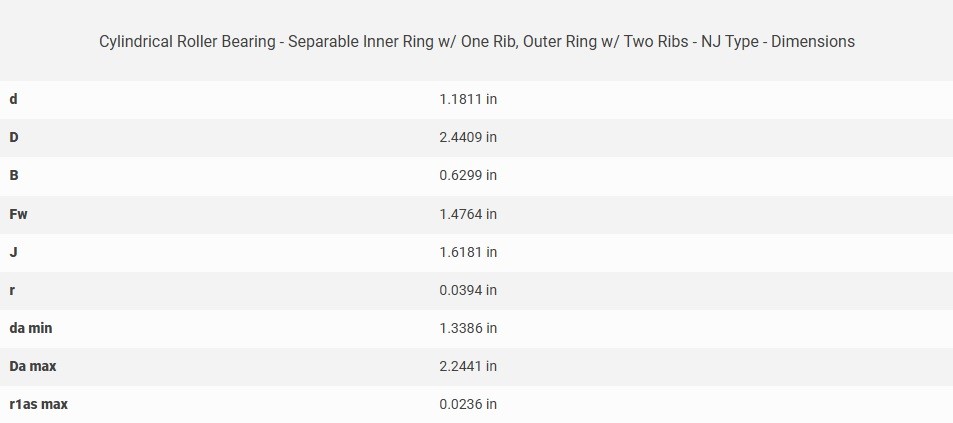The height and width of the screenshot is (423, 953).
Task: Select the 'r1as max' row label
Action: click(x=38, y=404)
